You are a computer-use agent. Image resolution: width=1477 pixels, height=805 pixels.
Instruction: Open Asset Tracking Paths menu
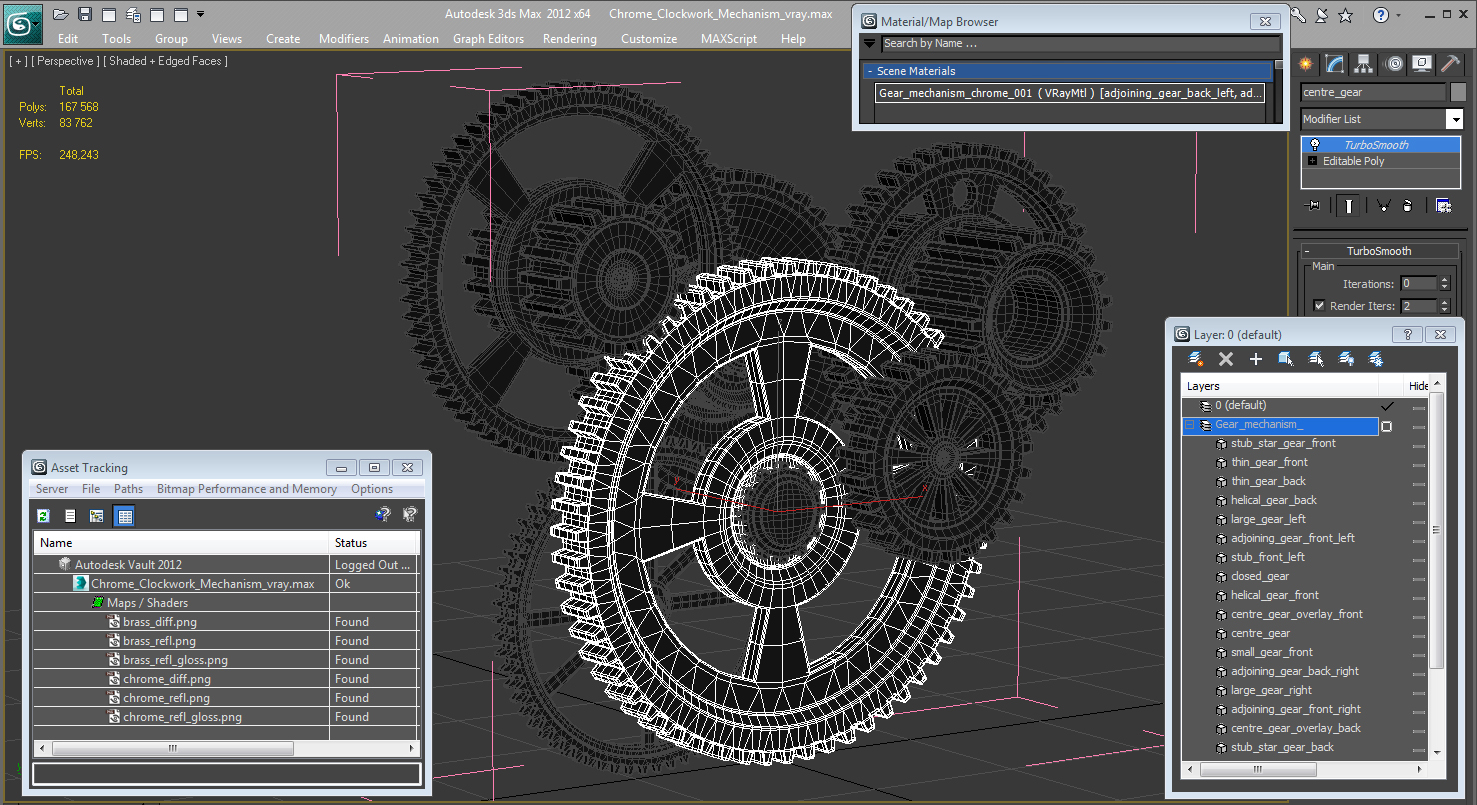tap(128, 489)
